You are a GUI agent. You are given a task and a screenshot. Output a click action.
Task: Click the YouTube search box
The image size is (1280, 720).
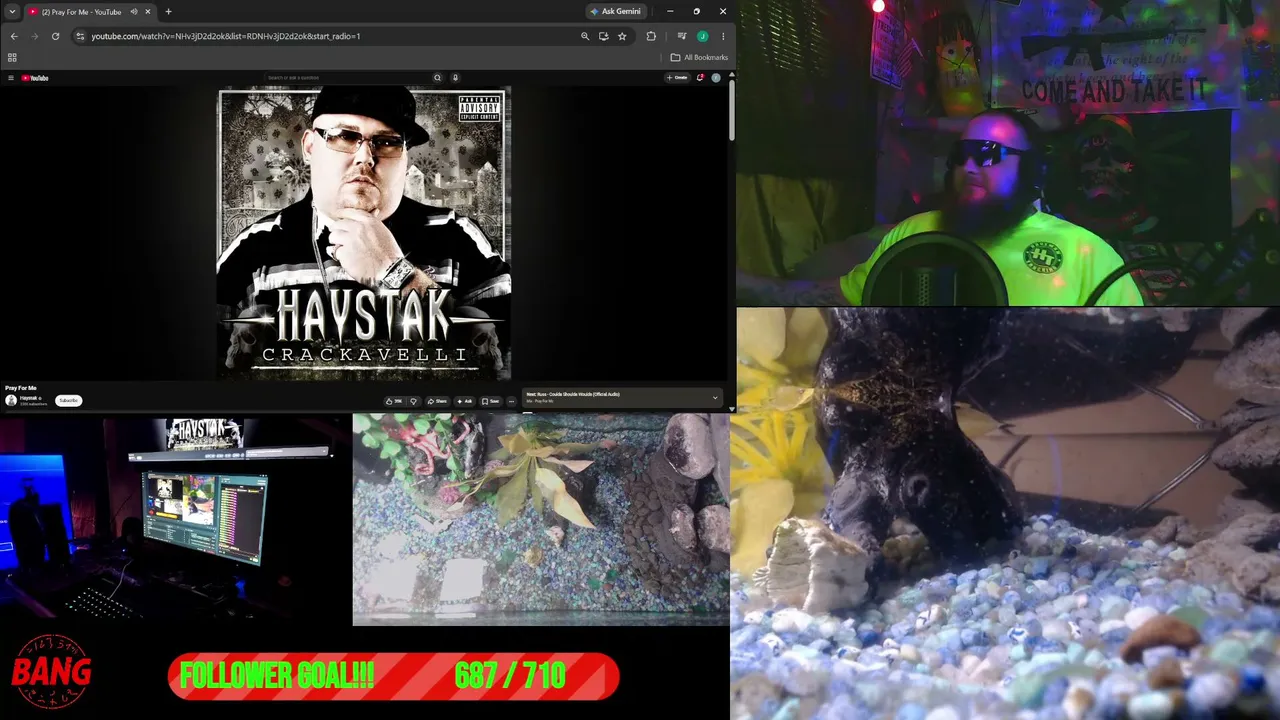point(347,77)
